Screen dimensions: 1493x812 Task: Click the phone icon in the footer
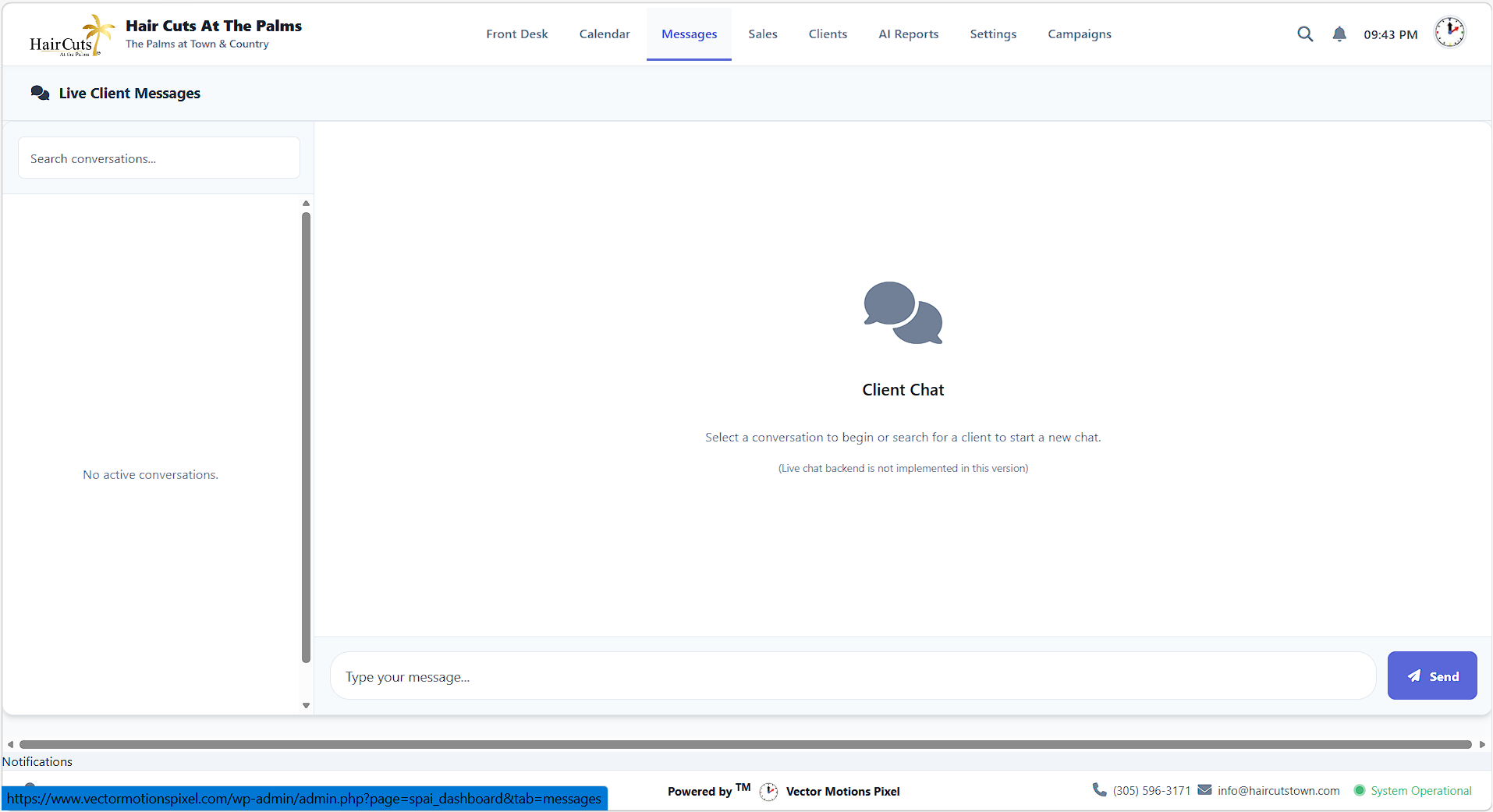(1098, 790)
